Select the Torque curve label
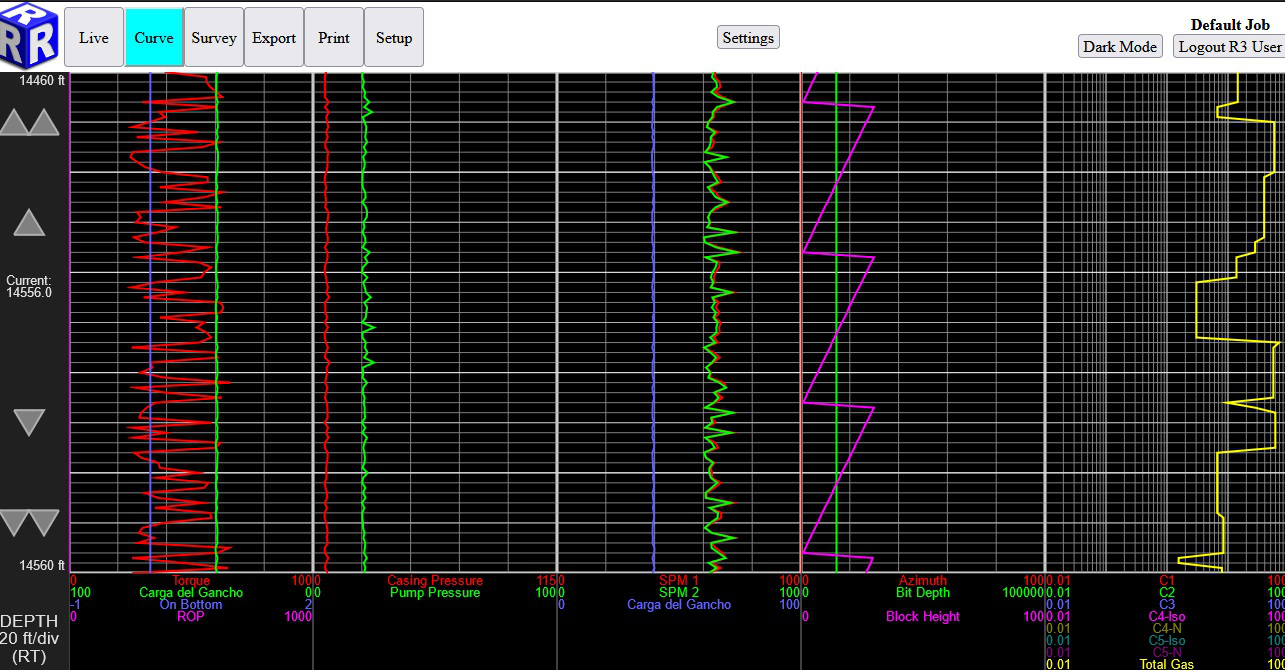Image resolution: width=1287 pixels, height=672 pixels. pos(191,581)
